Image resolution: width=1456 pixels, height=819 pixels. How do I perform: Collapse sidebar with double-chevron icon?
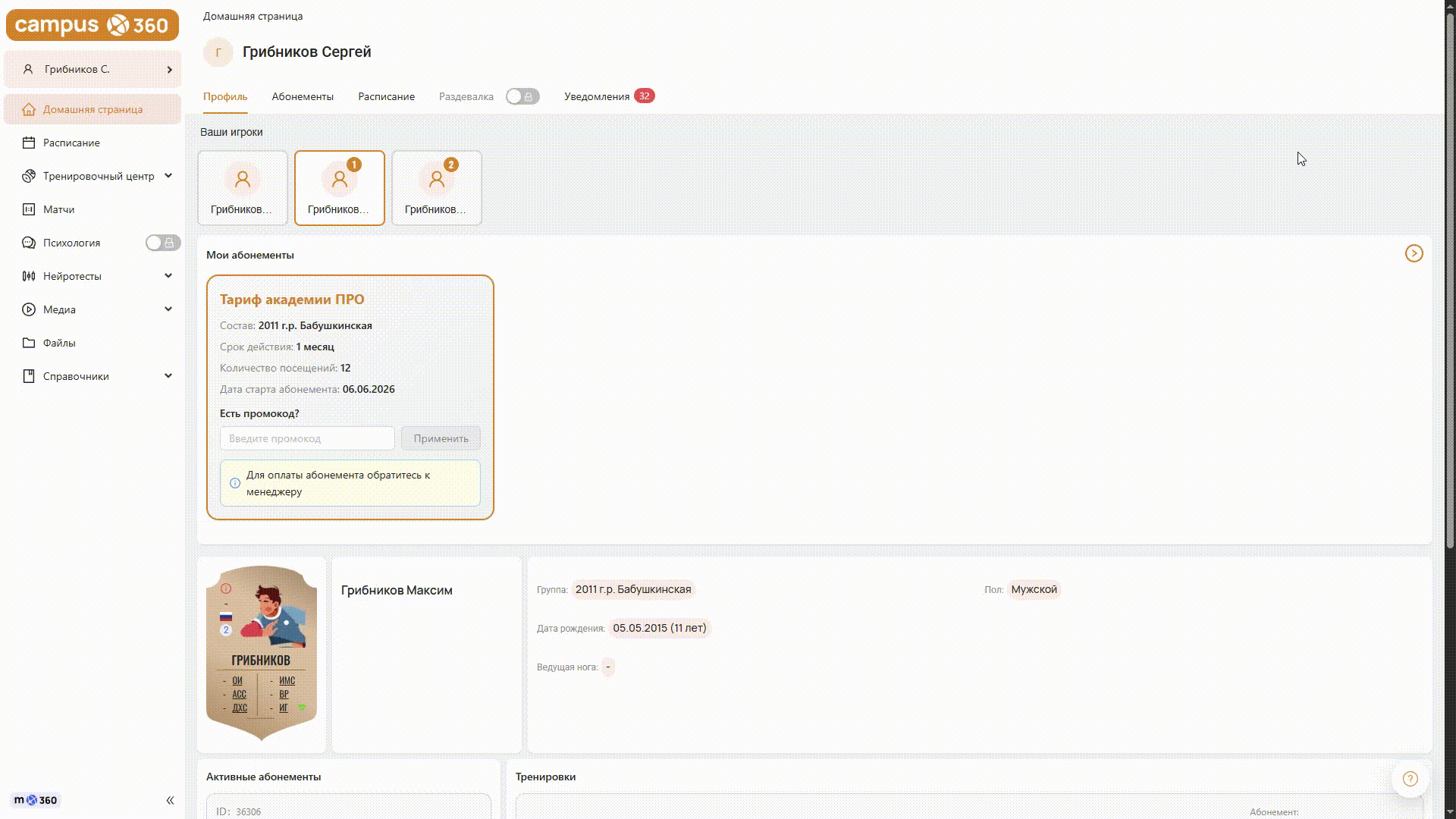[170, 800]
